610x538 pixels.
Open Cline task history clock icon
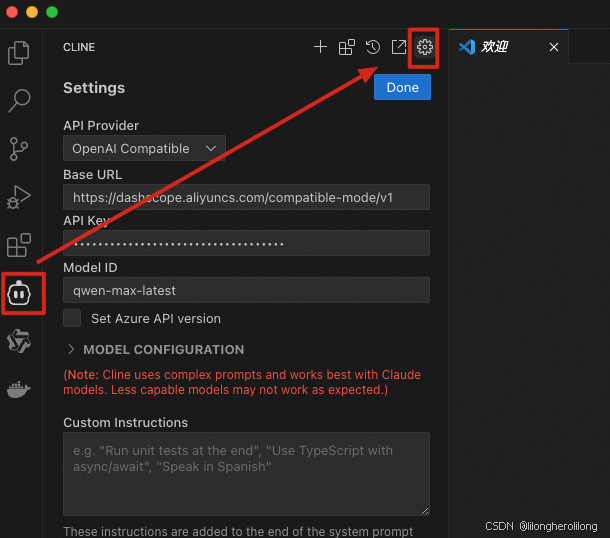[373, 47]
